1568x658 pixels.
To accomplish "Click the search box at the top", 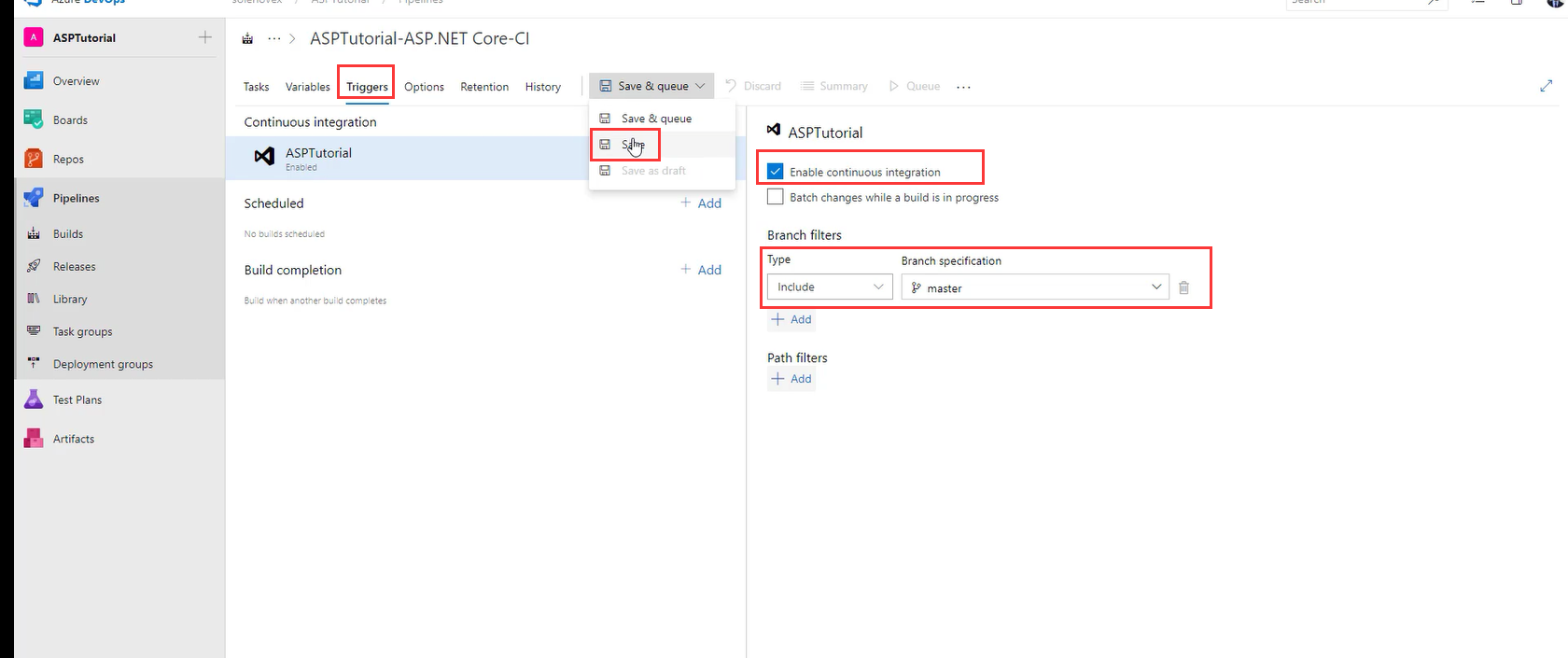I will click(x=1366, y=4).
